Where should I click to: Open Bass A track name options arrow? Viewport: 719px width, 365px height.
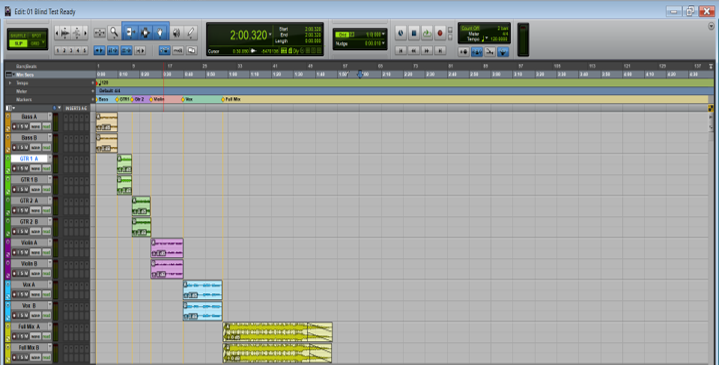point(50,116)
